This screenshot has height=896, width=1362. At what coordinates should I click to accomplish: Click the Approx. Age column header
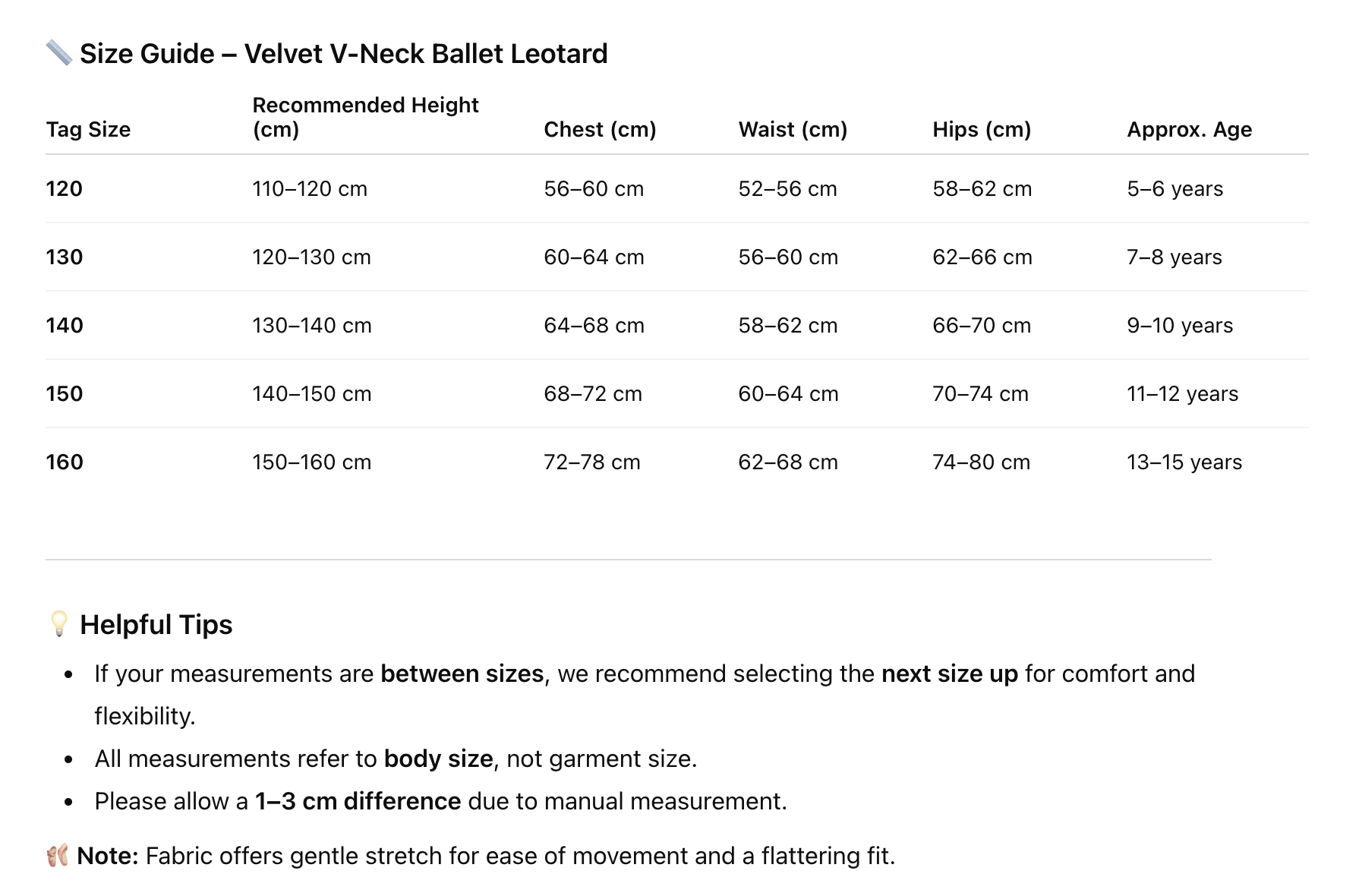pyautogui.click(x=1189, y=130)
